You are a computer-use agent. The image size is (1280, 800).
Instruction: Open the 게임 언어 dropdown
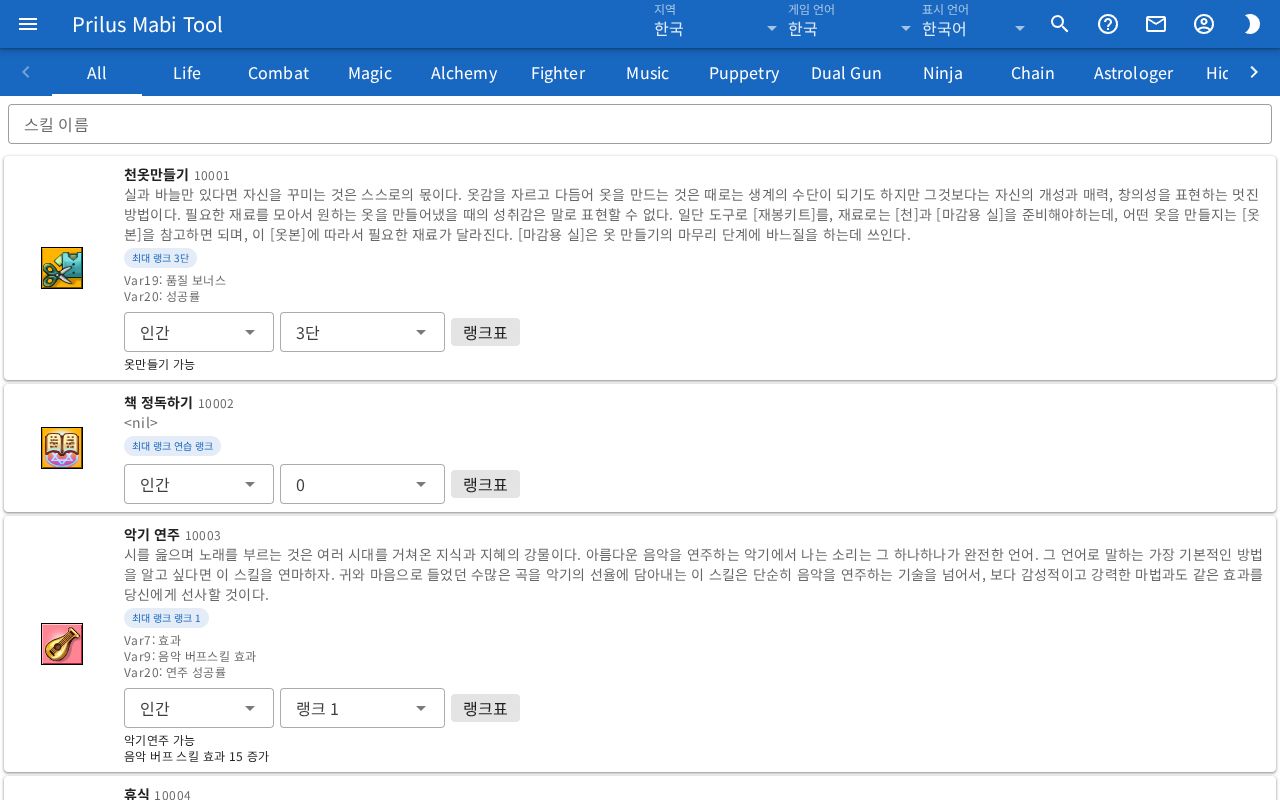pyautogui.click(x=850, y=22)
